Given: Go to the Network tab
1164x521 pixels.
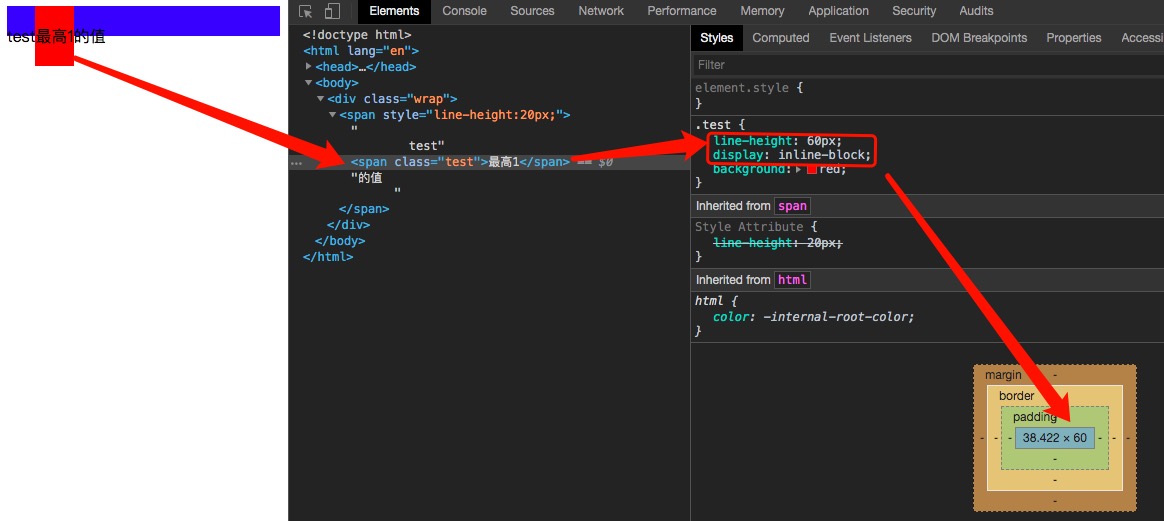Looking at the screenshot, I should (601, 11).
